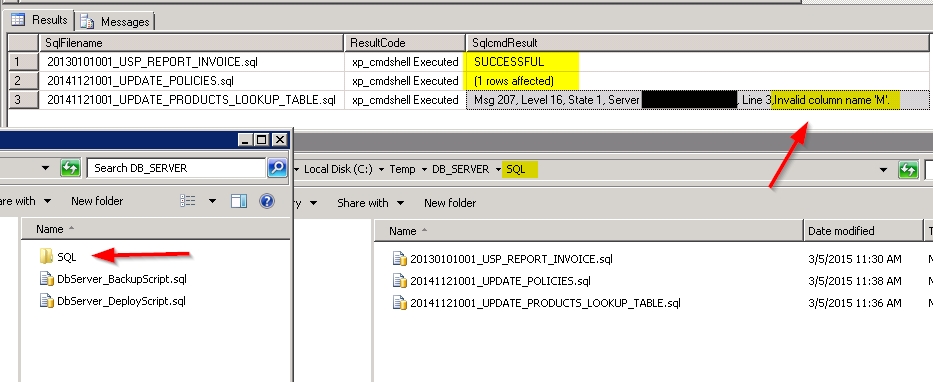Click DbServer_BackupScript.sql file icon
This screenshot has width=933, height=382.
[46, 278]
